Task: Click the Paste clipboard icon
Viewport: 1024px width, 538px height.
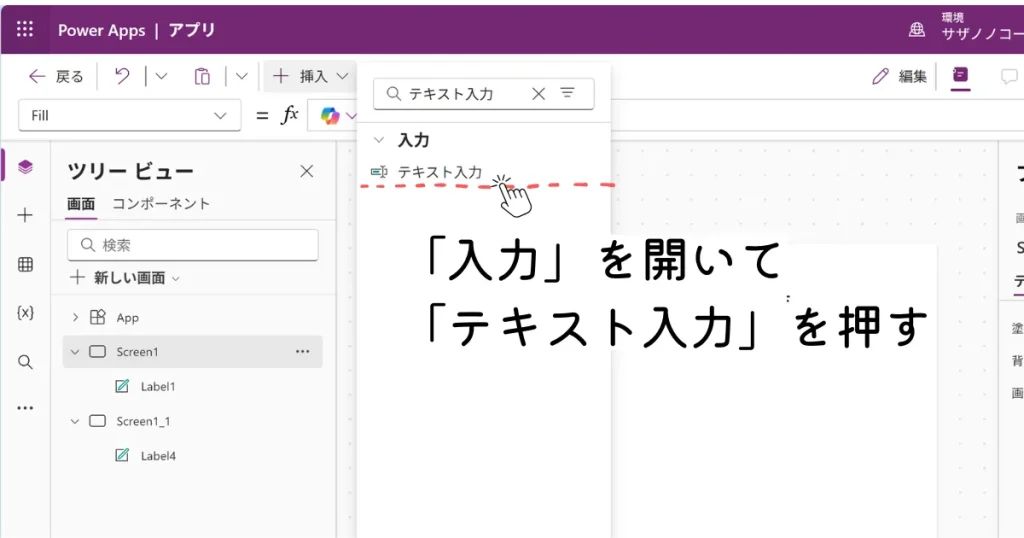Action: 202,76
